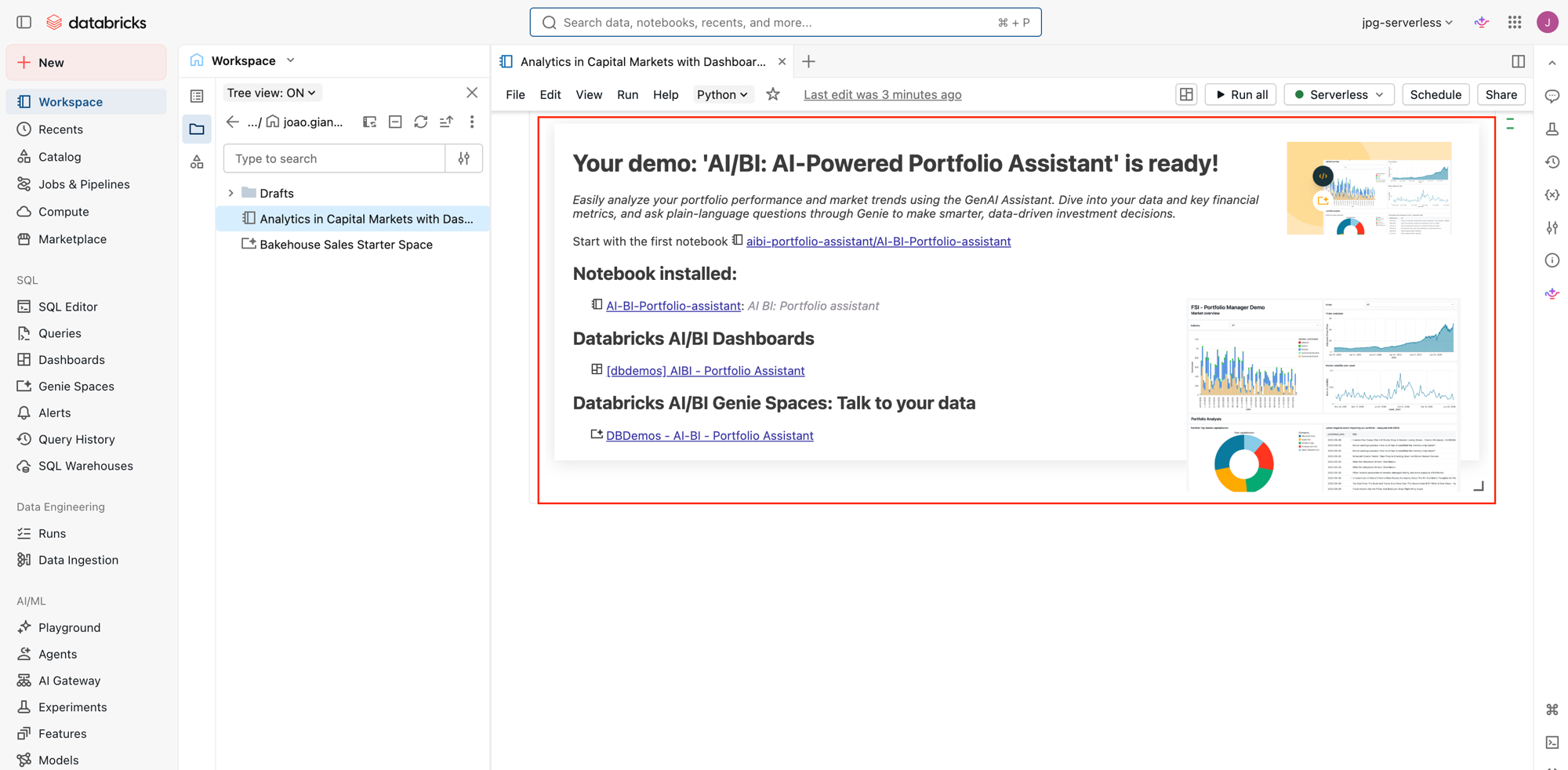This screenshot has height=770, width=1568.
Task: Open notebook info icon in right rail
Action: (x=1552, y=260)
